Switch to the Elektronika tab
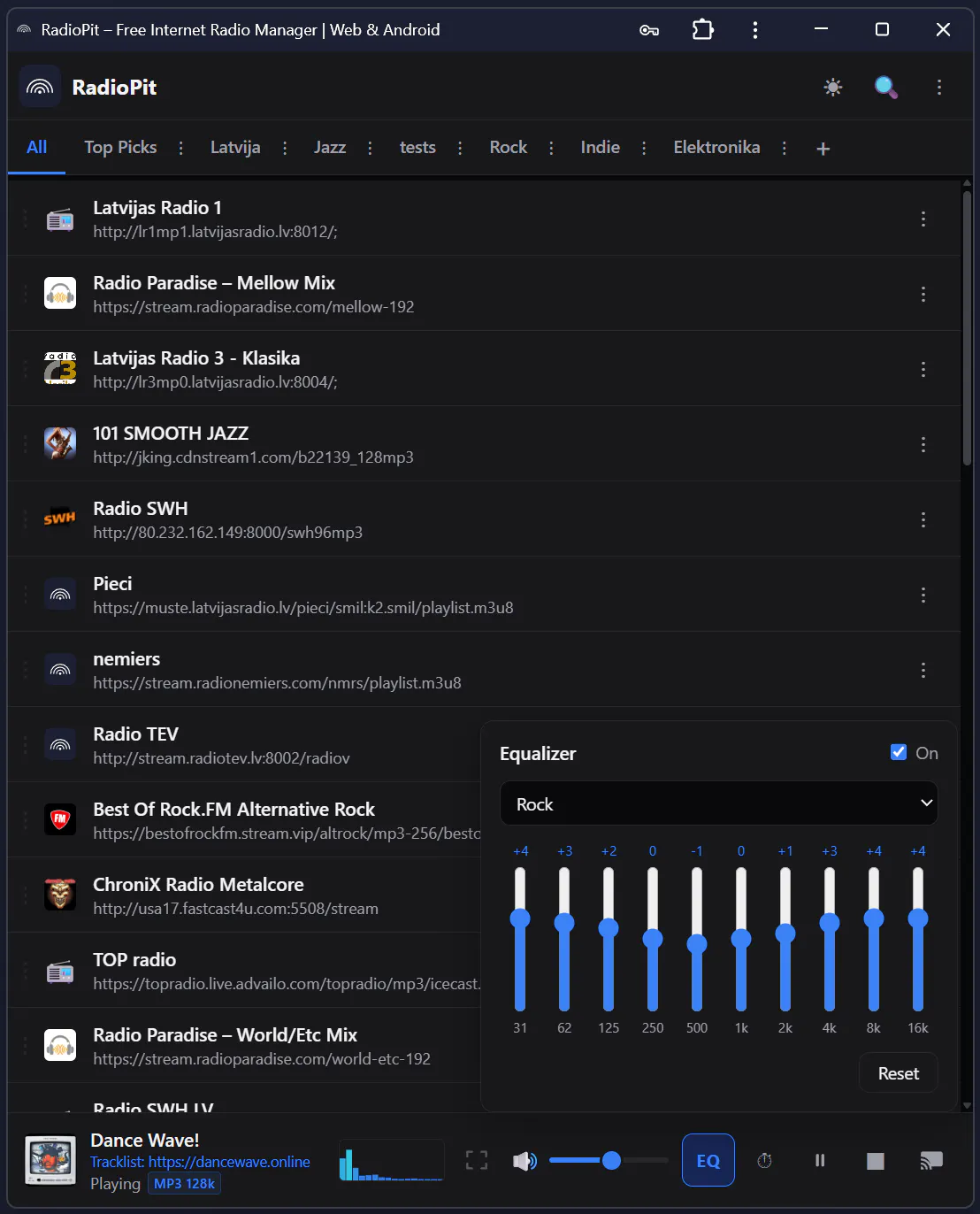Screen dimensions: 980x1214 [716, 147]
